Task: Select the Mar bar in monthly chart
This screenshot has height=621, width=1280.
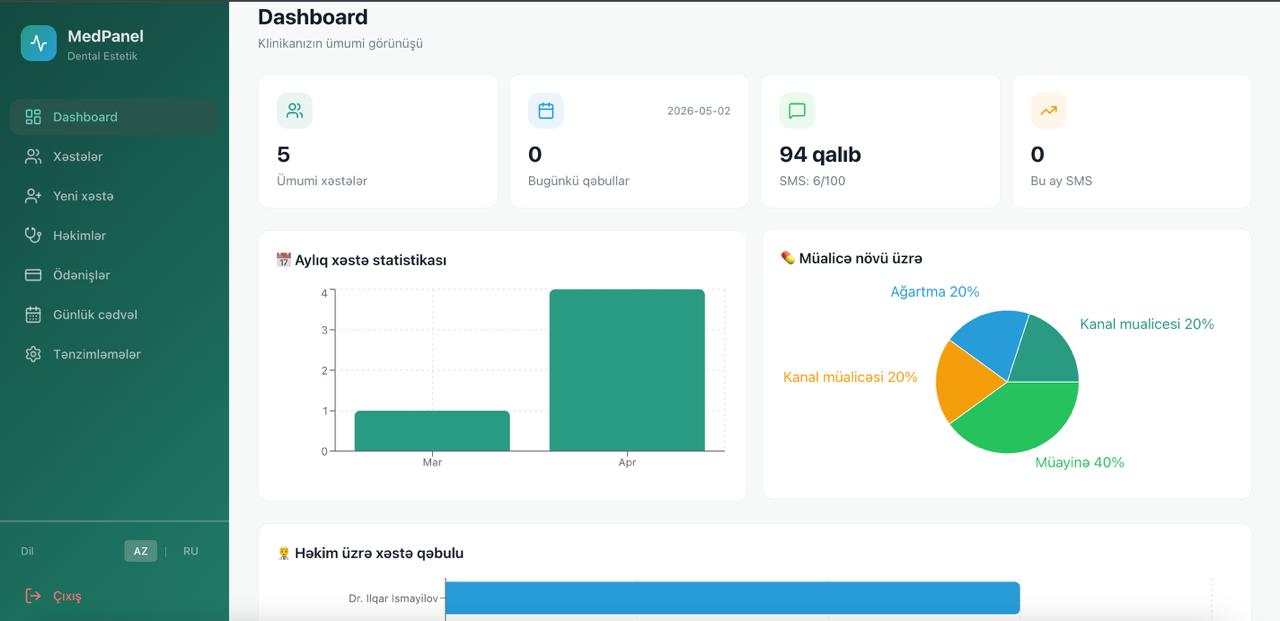Action: coord(432,431)
